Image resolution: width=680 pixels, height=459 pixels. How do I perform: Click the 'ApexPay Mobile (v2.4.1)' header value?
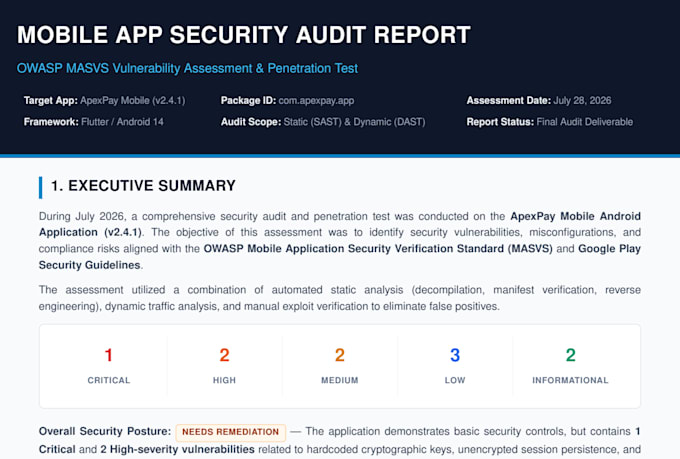pos(133,101)
